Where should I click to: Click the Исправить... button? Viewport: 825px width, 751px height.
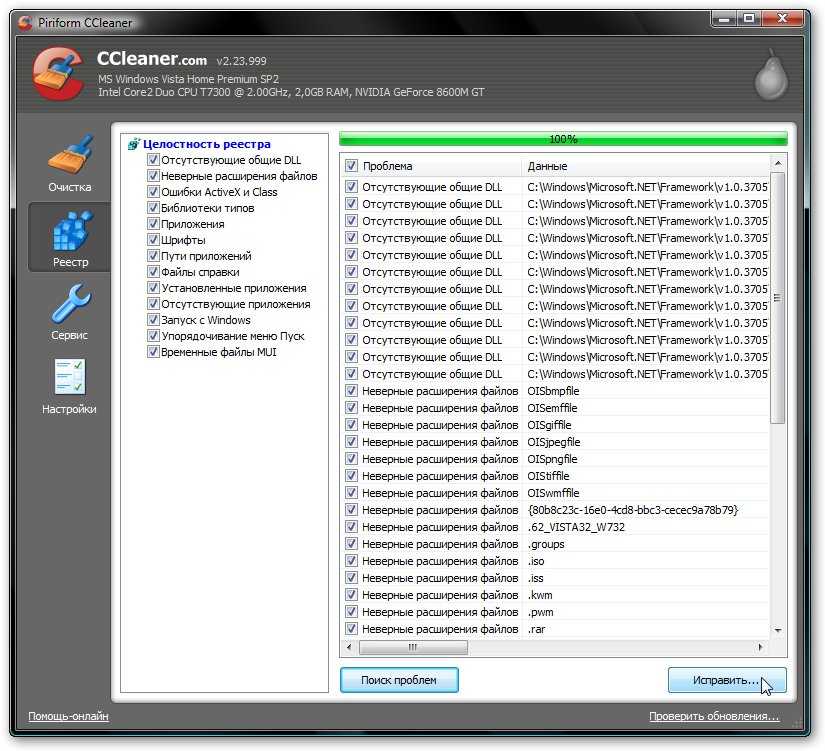[x=726, y=680]
